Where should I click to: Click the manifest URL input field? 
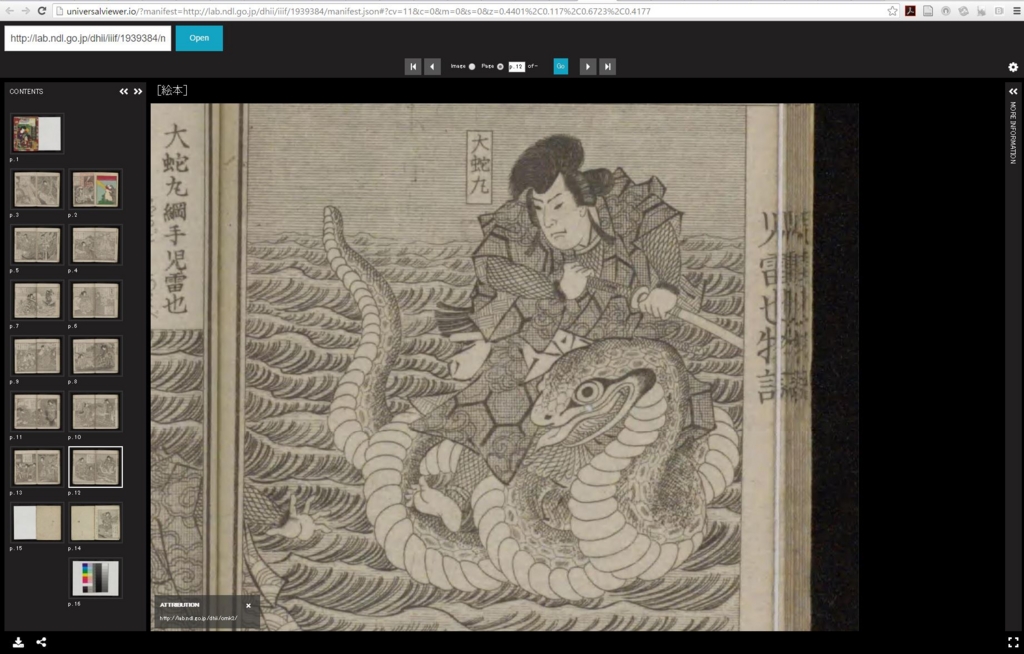pyautogui.click(x=88, y=38)
